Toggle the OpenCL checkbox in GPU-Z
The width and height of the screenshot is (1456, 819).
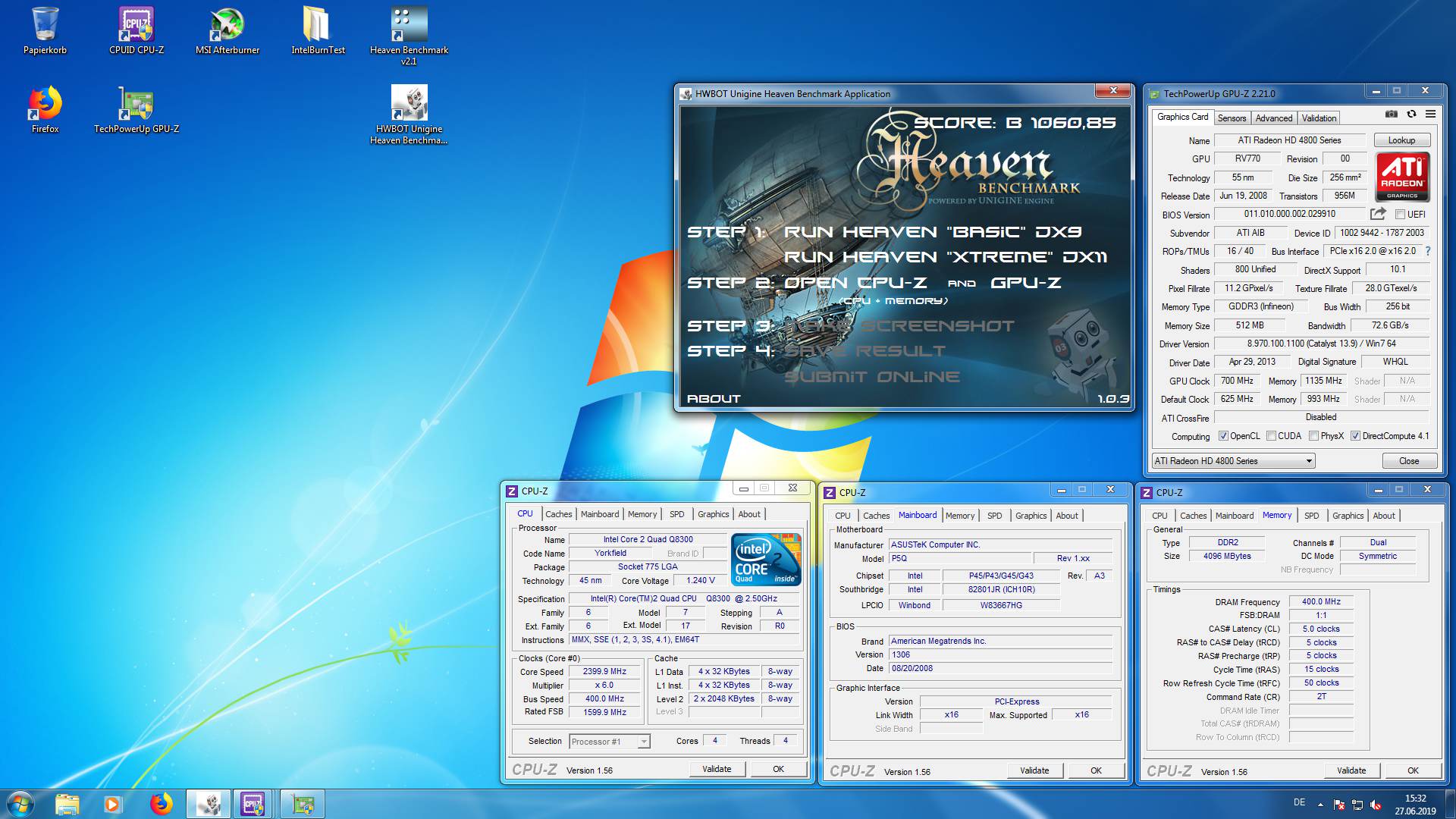(1223, 436)
